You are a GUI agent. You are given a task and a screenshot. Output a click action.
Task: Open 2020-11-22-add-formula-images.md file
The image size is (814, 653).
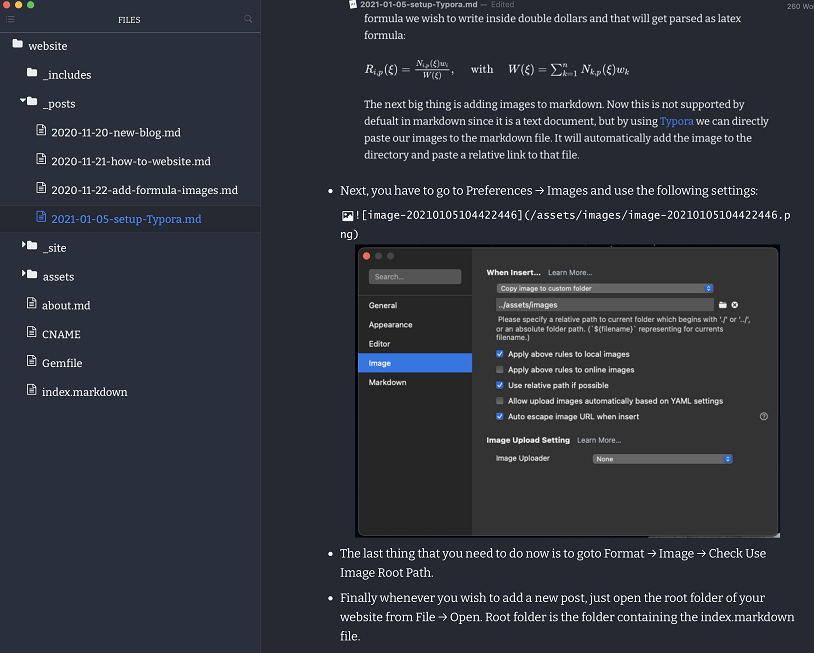(x=144, y=190)
